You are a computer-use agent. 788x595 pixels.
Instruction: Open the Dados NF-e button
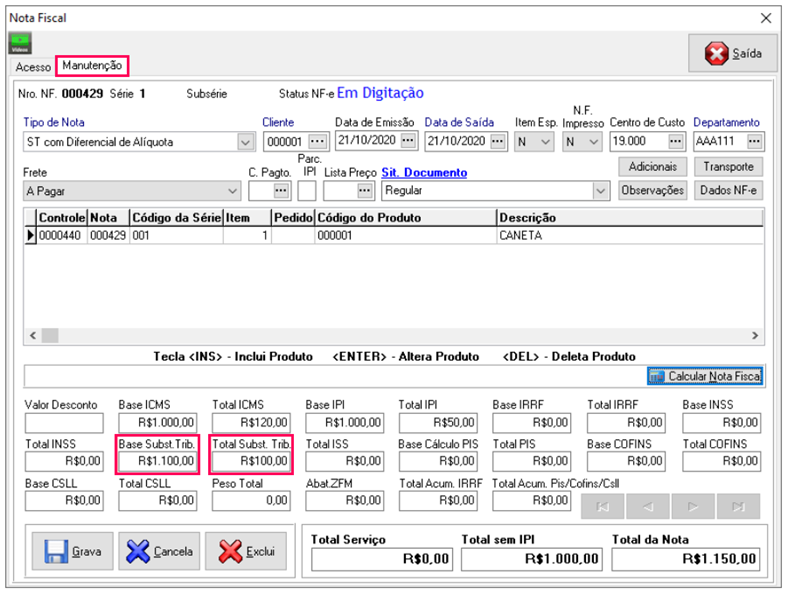728,190
